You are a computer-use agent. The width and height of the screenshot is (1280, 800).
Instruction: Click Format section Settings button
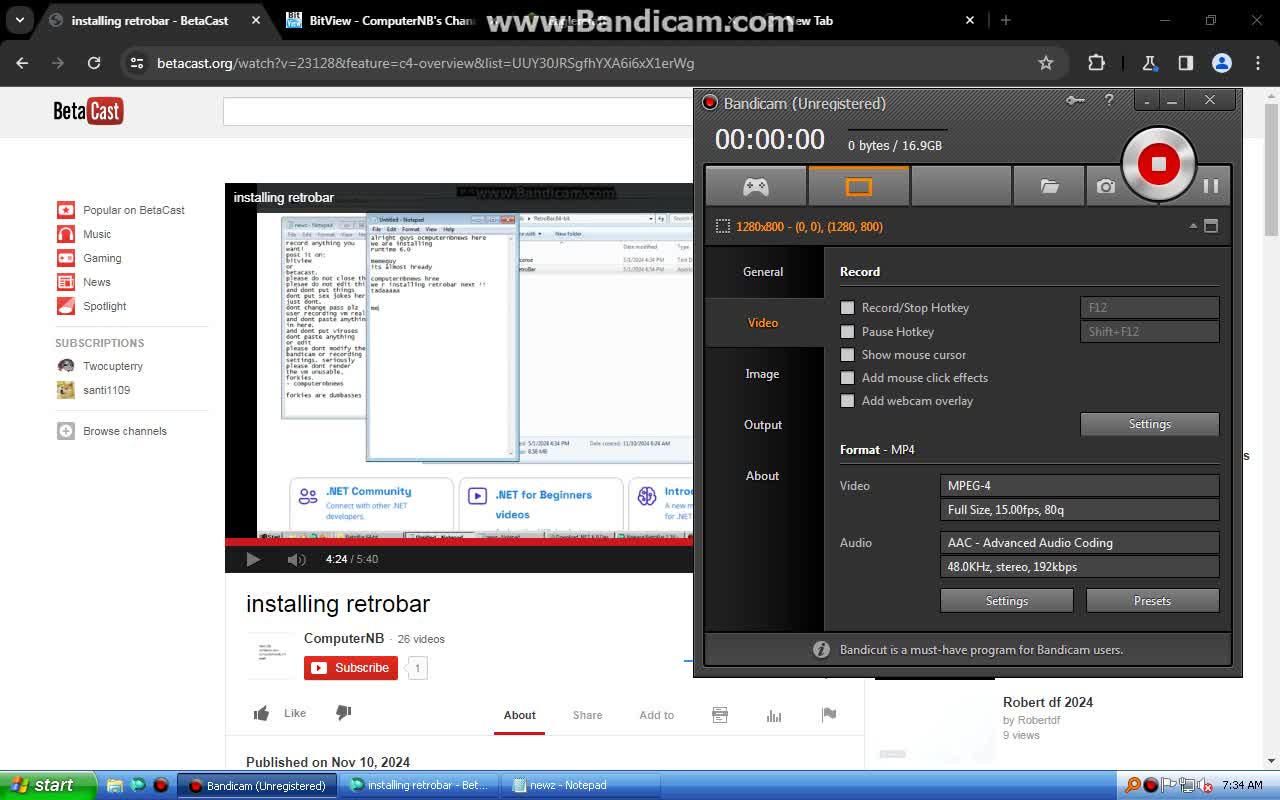[1007, 601]
